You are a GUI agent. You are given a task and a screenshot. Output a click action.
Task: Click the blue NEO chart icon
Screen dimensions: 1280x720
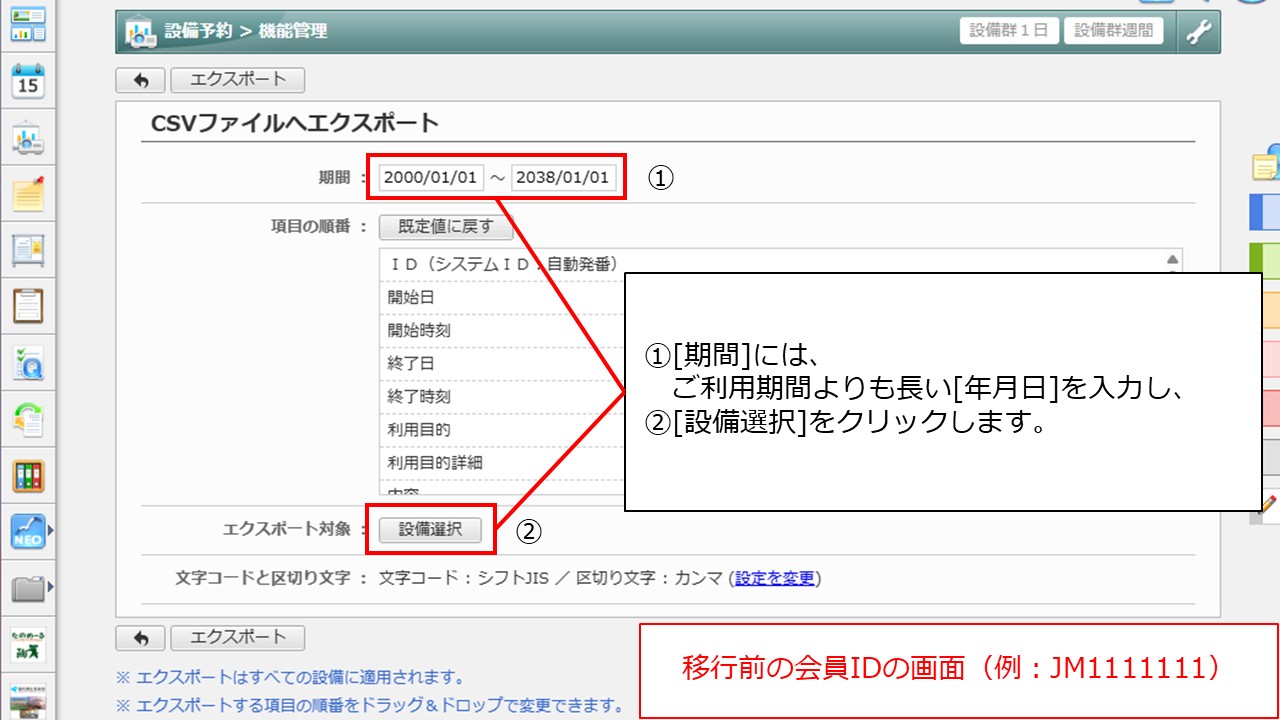coord(28,532)
